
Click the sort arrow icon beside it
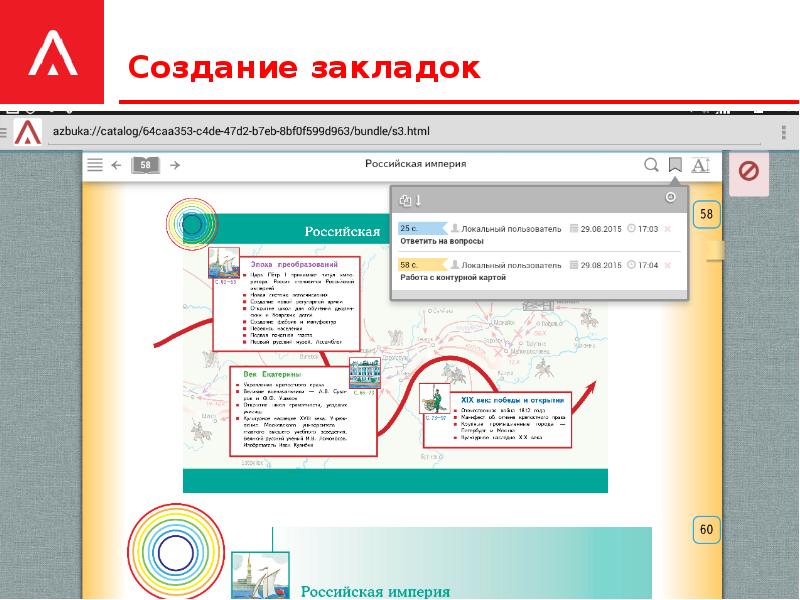[x=417, y=199]
